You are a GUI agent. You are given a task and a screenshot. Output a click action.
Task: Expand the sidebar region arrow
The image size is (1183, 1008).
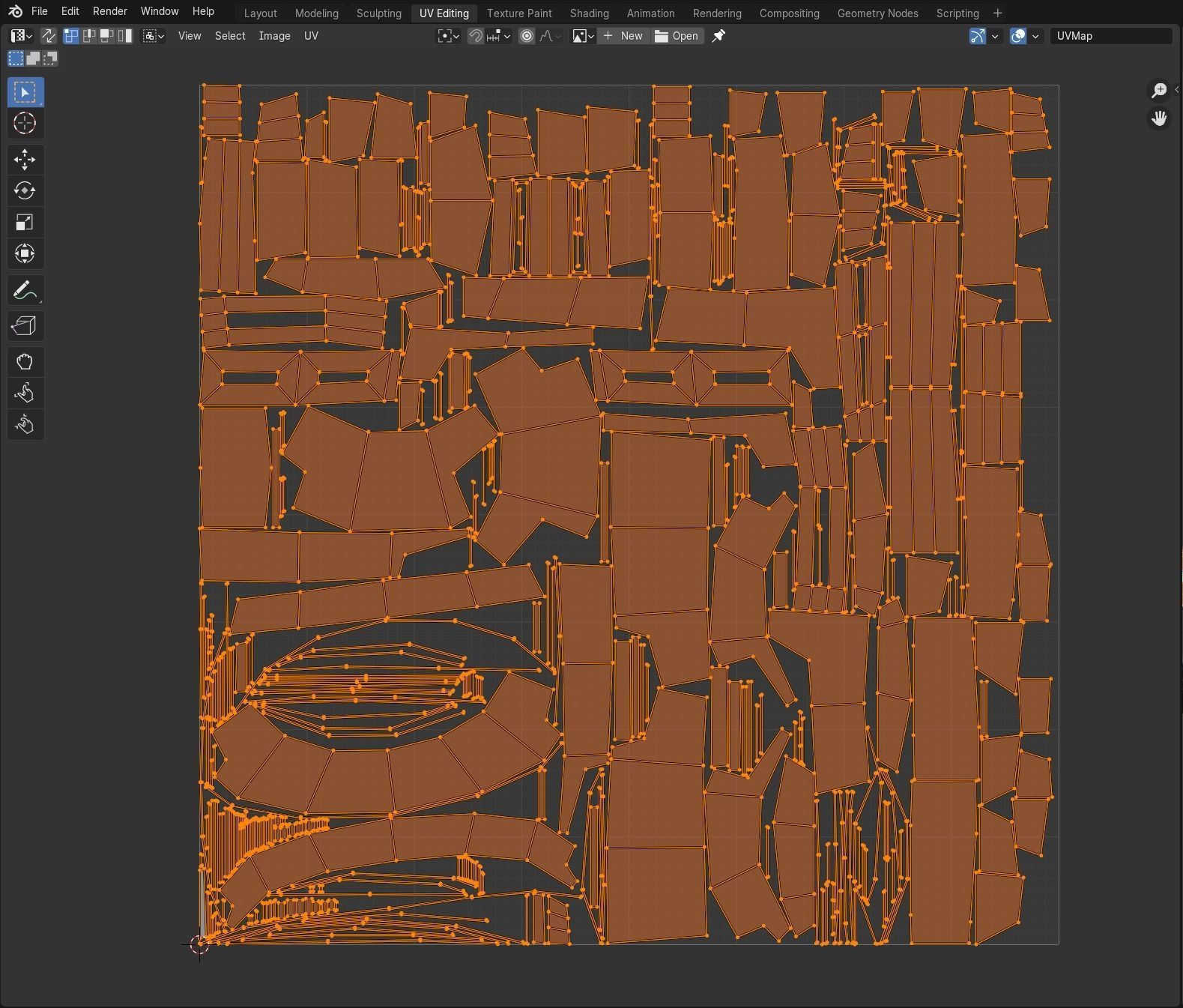coord(1176,90)
